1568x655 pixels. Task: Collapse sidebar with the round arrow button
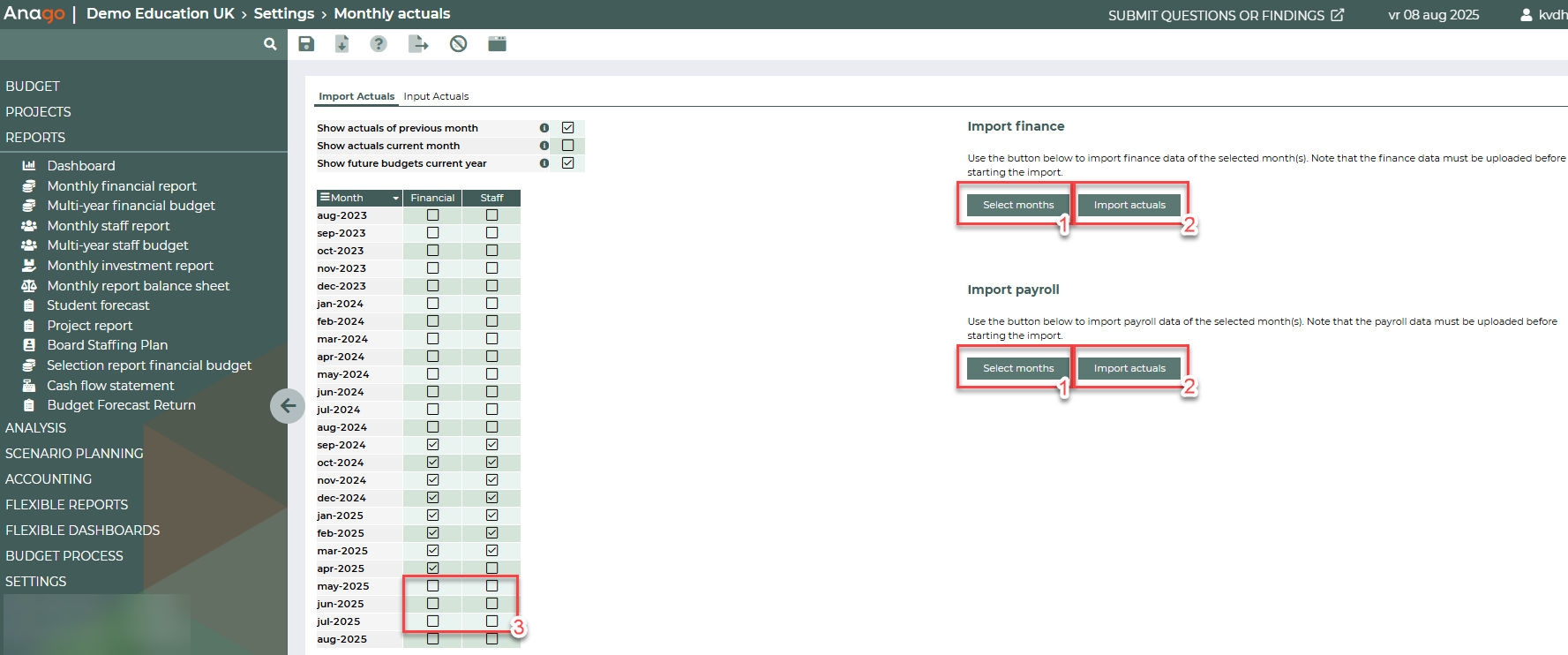tap(288, 406)
